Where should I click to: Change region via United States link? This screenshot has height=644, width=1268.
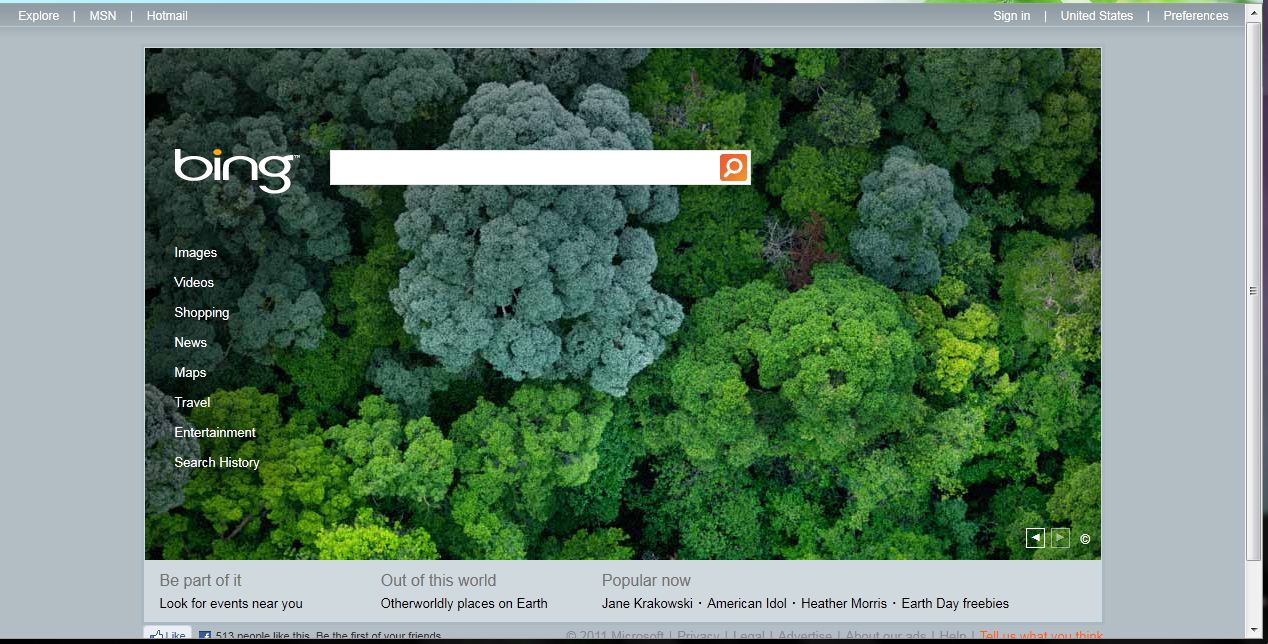tap(1097, 16)
